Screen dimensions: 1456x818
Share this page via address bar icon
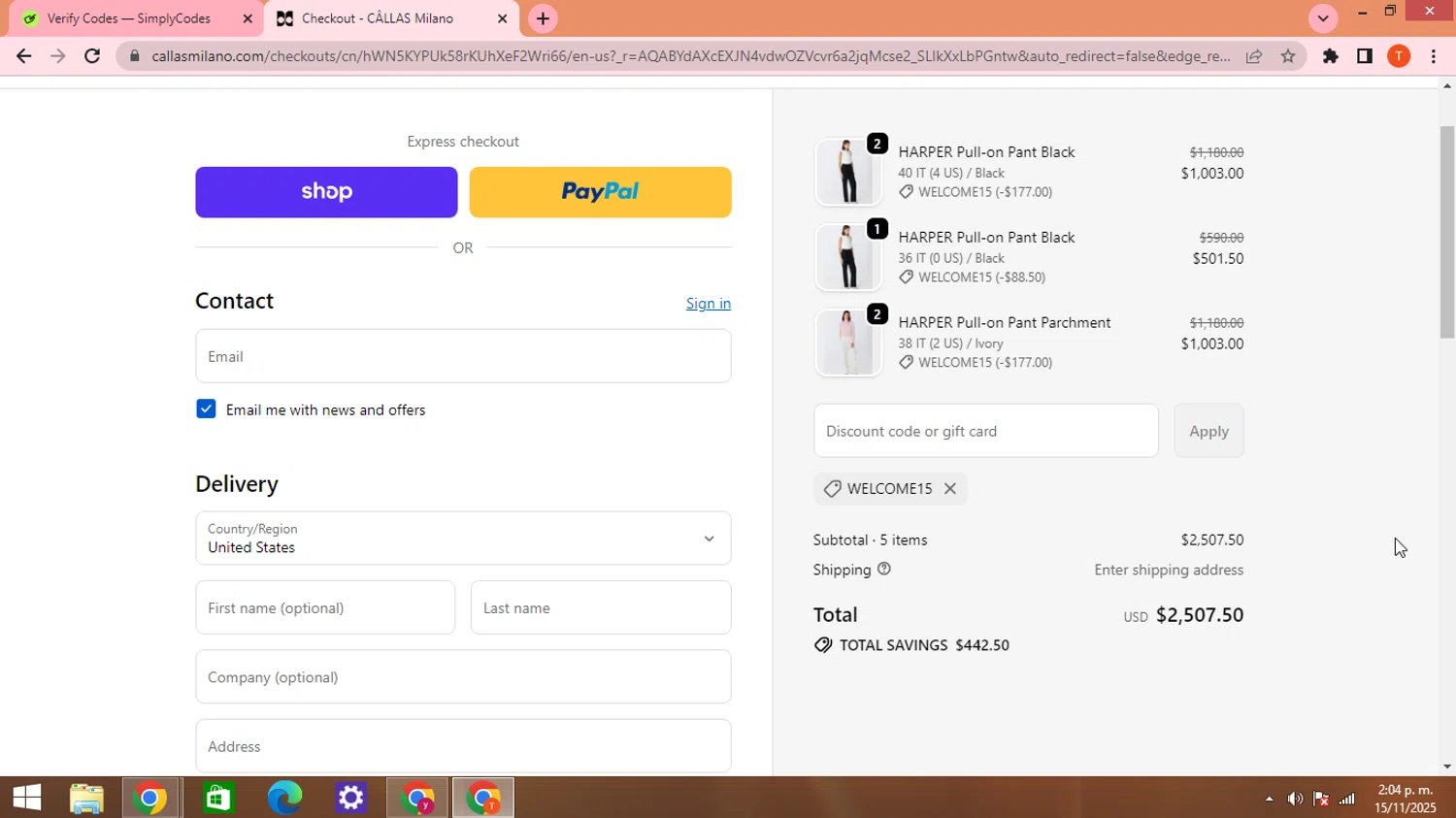1254,56
